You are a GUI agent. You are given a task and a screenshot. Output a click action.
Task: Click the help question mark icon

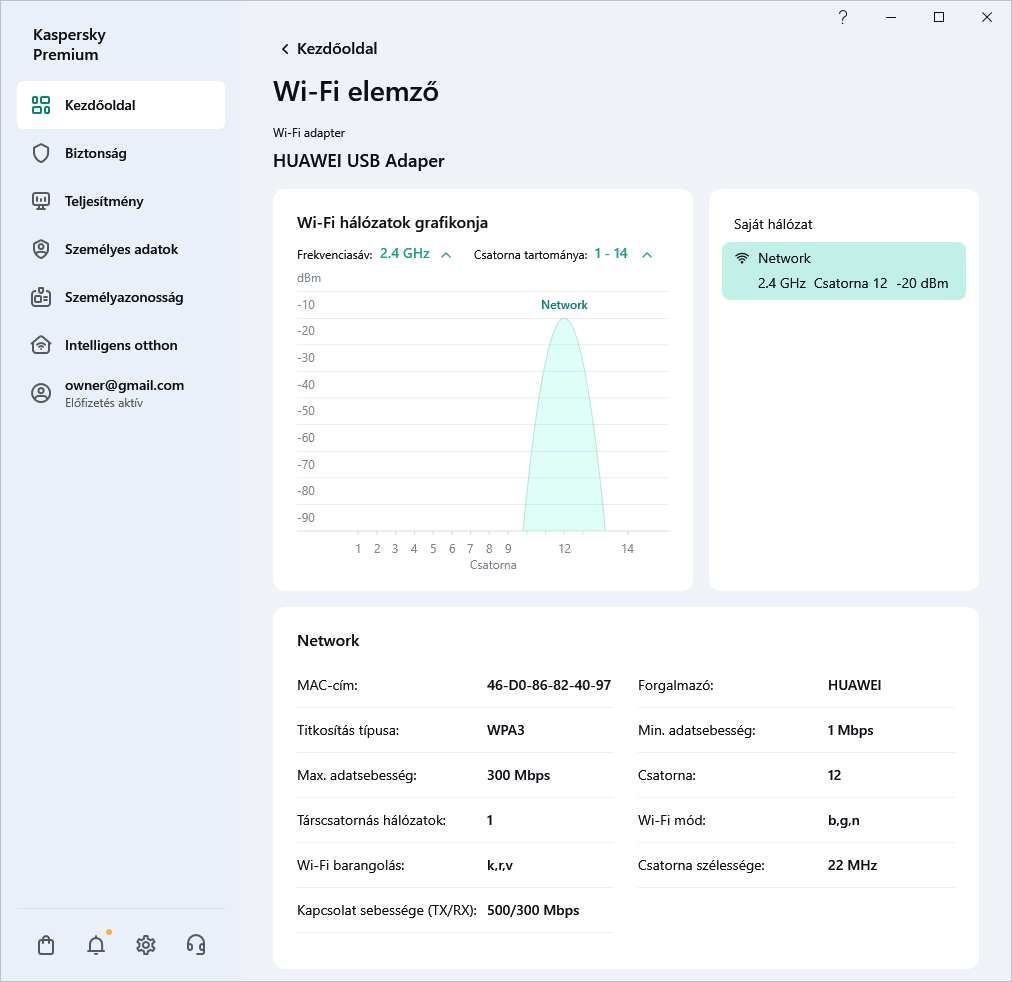[x=843, y=17]
